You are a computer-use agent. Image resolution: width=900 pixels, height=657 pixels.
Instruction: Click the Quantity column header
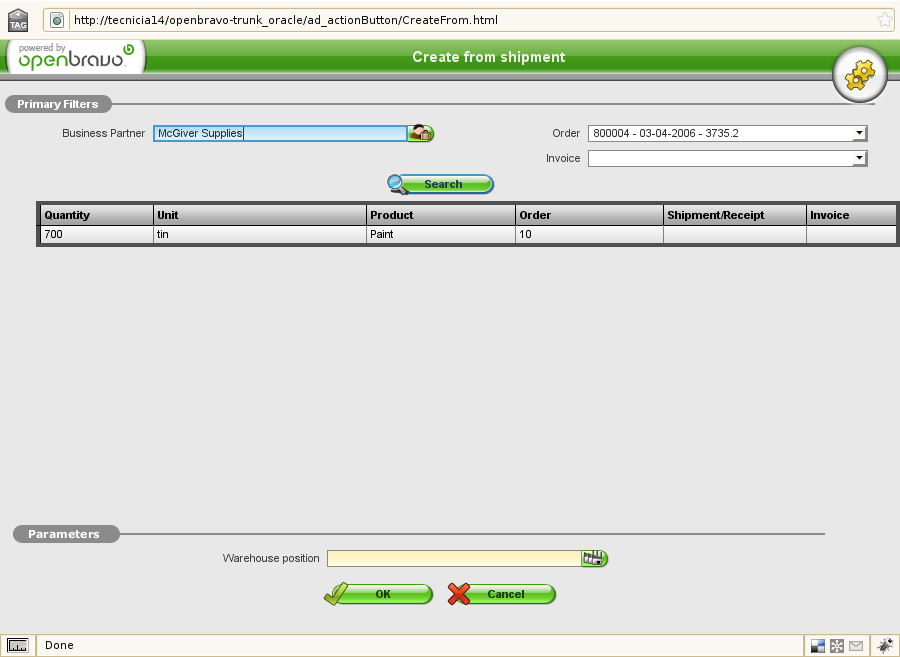point(96,215)
